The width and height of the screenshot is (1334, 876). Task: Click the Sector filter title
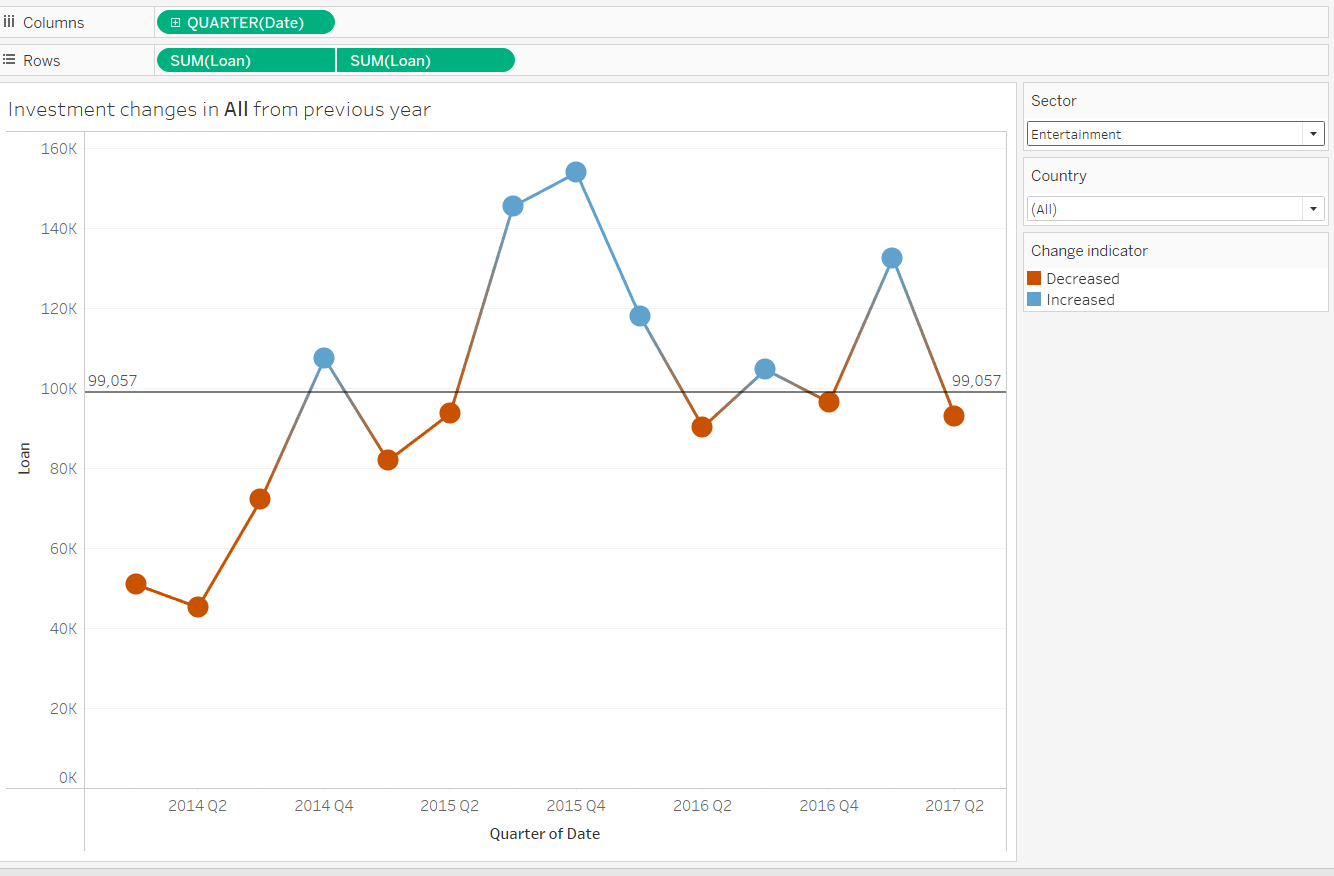1054,101
